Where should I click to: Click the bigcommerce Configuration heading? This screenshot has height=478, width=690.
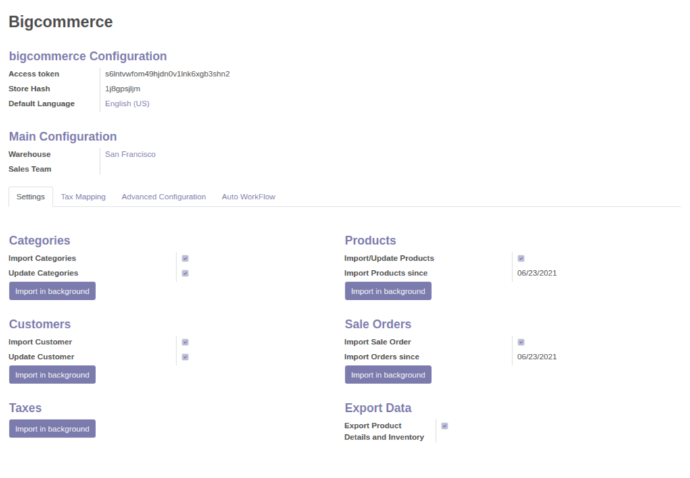[x=88, y=56]
